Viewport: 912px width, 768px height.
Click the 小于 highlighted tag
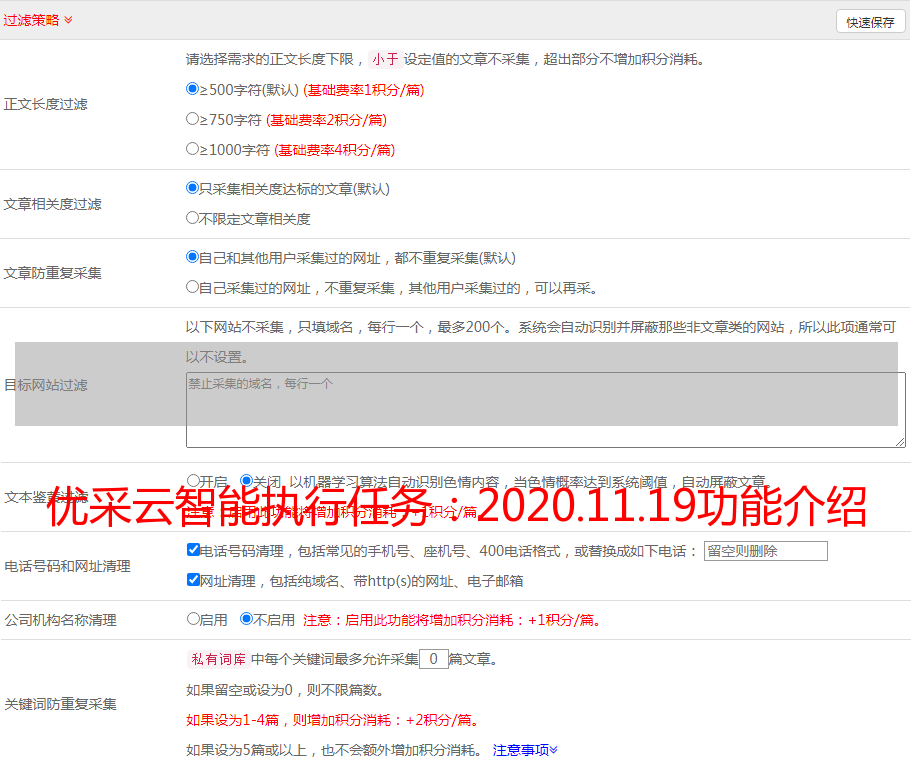pyautogui.click(x=385, y=59)
